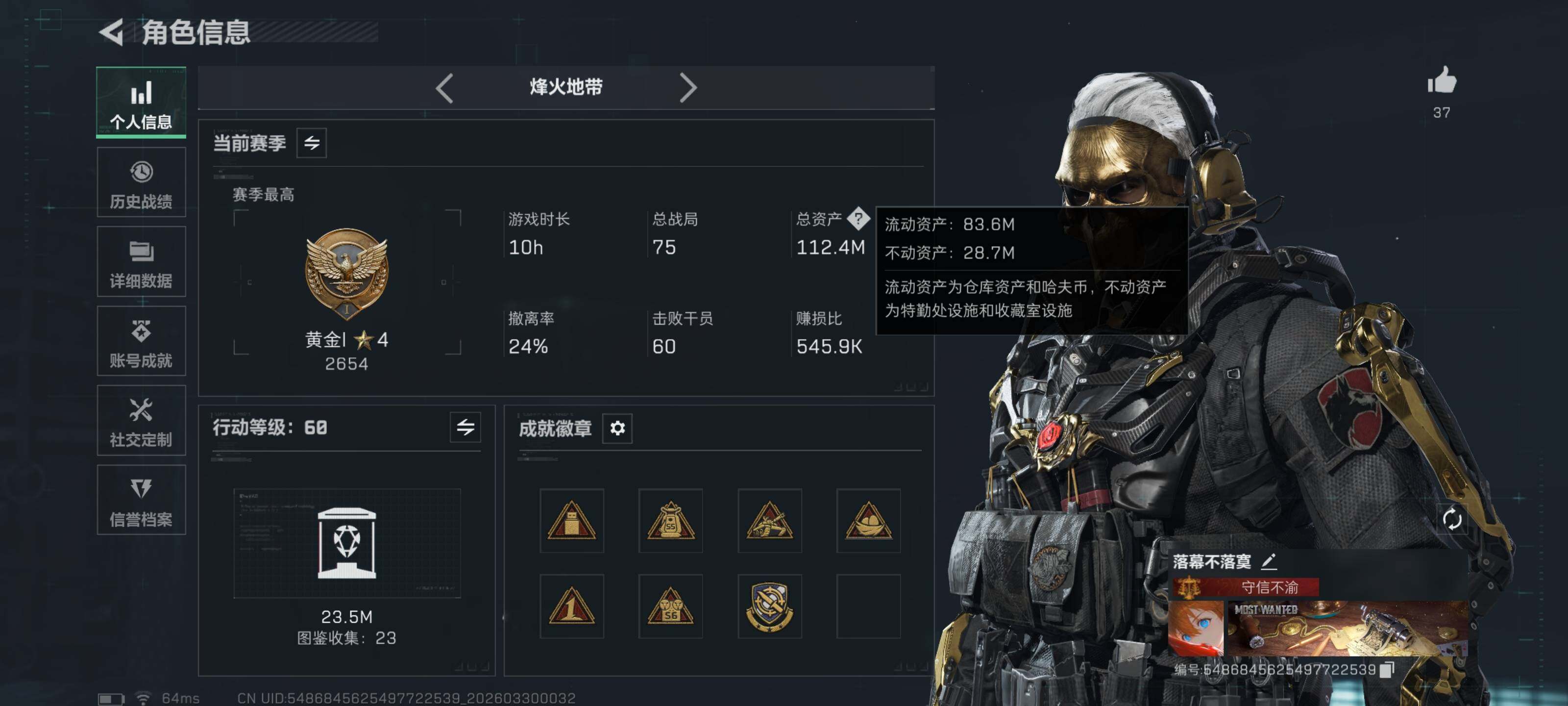1568x706 pixels.
Task: Switch to next mode with right chevron
Action: (688, 88)
